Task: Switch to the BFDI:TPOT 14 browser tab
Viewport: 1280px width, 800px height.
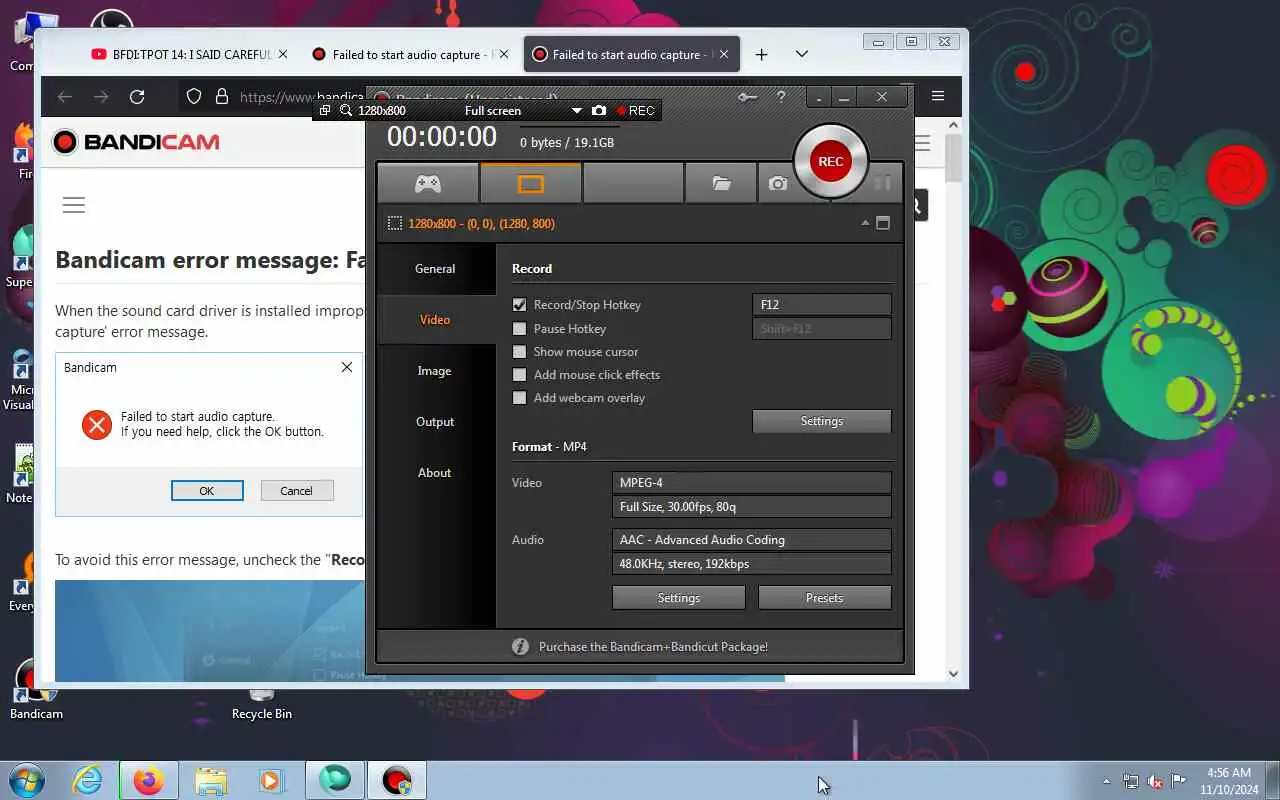Action: tap(188, 55)
